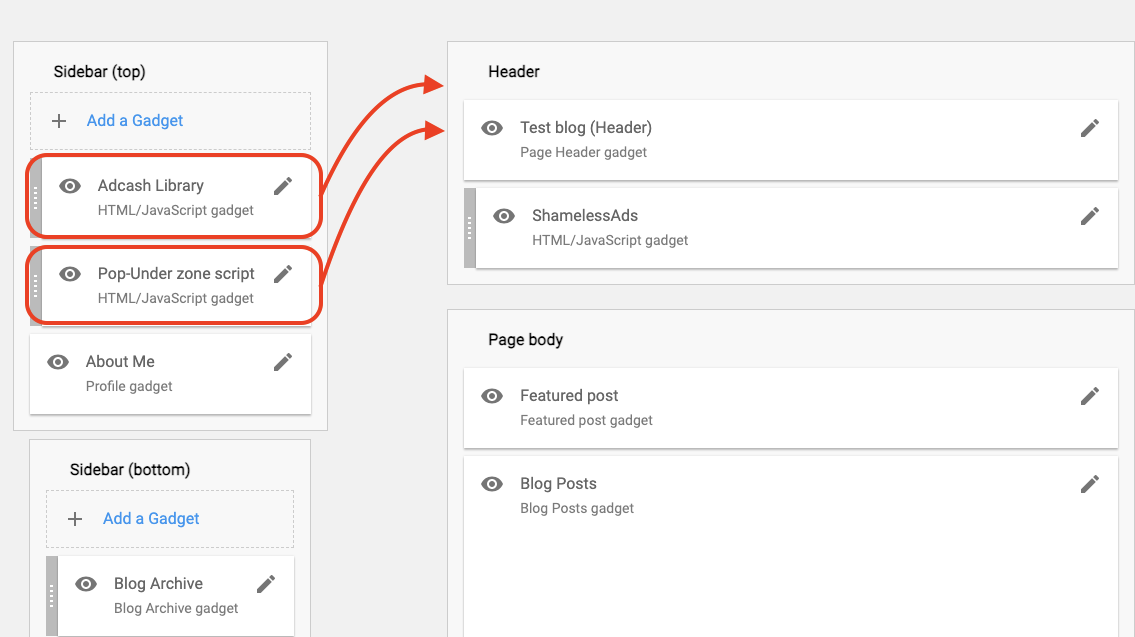The height and width of the screenshot is (637, 1135).
Task: Hide the Blog Archive gadget
Action: (86, 584)
